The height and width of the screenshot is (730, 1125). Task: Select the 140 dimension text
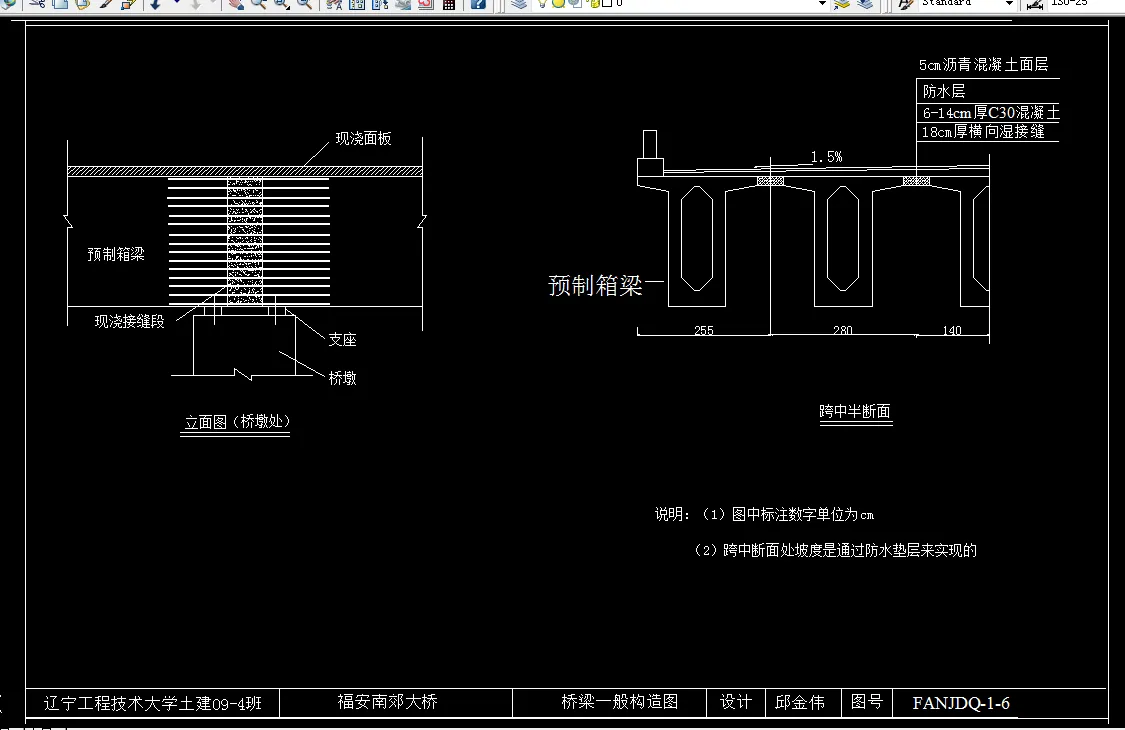pyautogui.click(x=952, y=330)
